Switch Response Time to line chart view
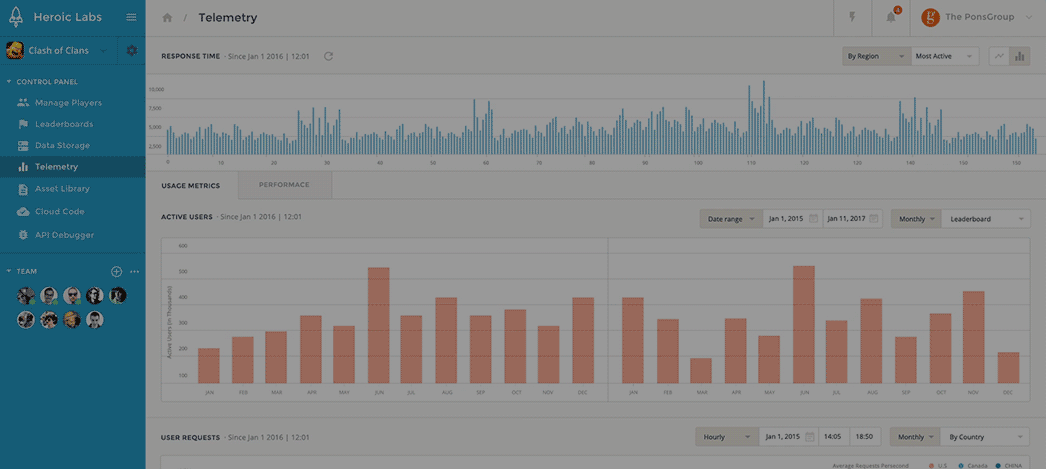Viewport: 1046px width, 469px height. coord(998,56)
